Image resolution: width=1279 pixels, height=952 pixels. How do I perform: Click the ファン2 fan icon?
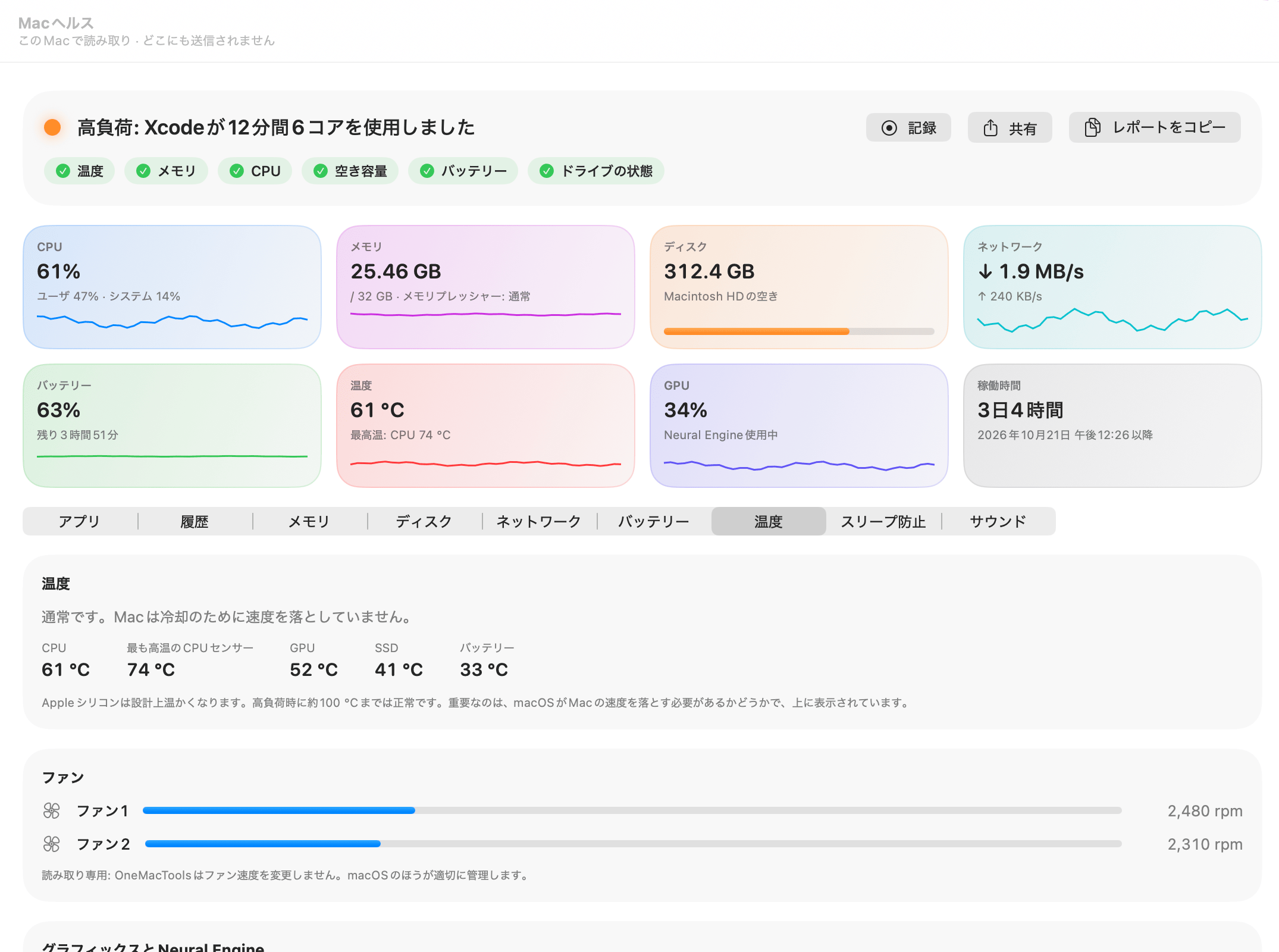click(52, 844)
